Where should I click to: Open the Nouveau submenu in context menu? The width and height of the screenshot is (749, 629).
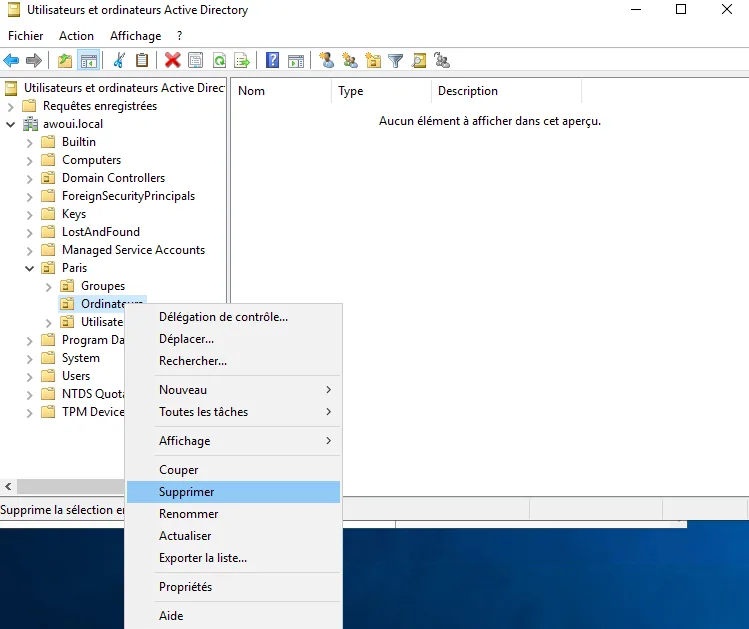[234, 390]
